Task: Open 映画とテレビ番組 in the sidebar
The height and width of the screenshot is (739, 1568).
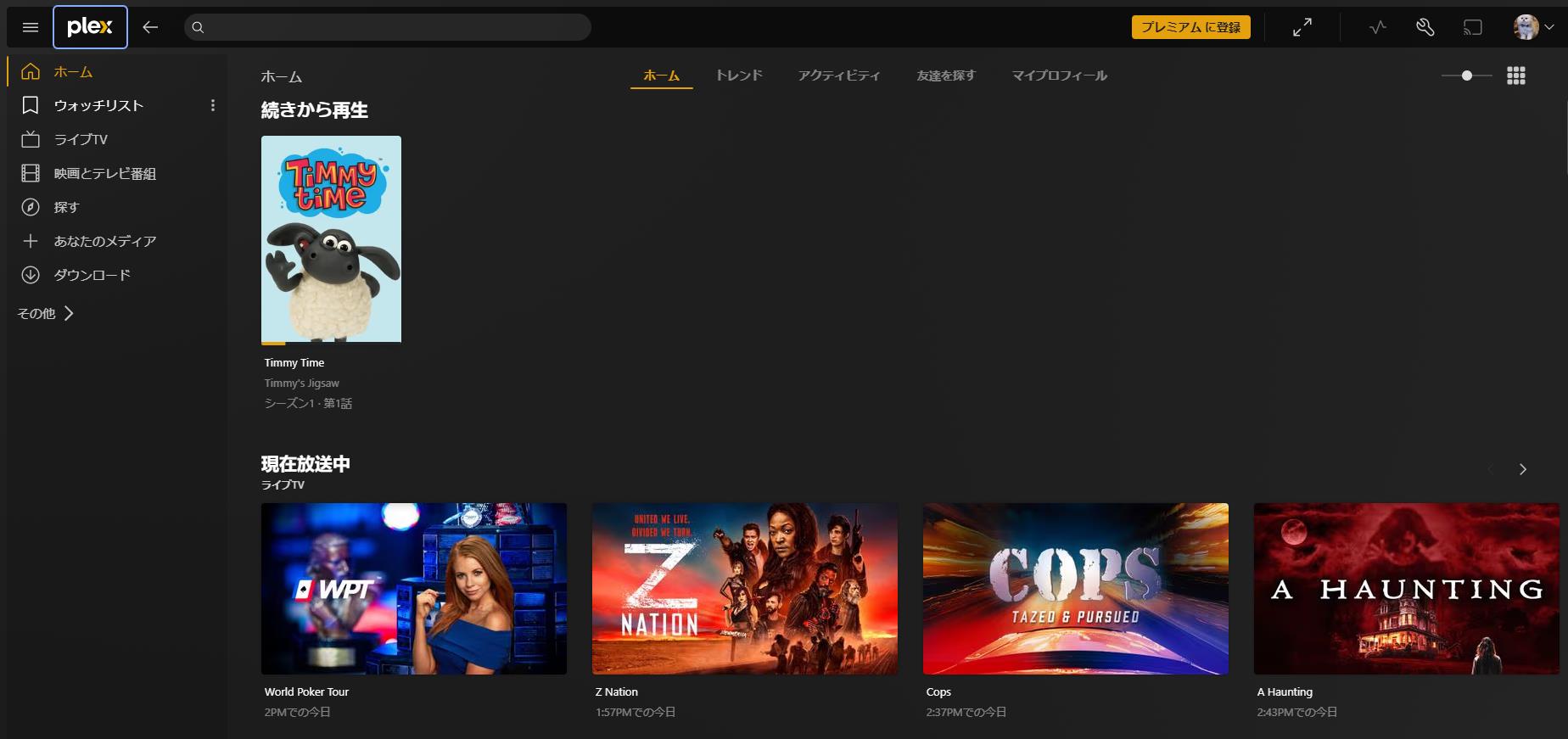Action: point(104,173)
